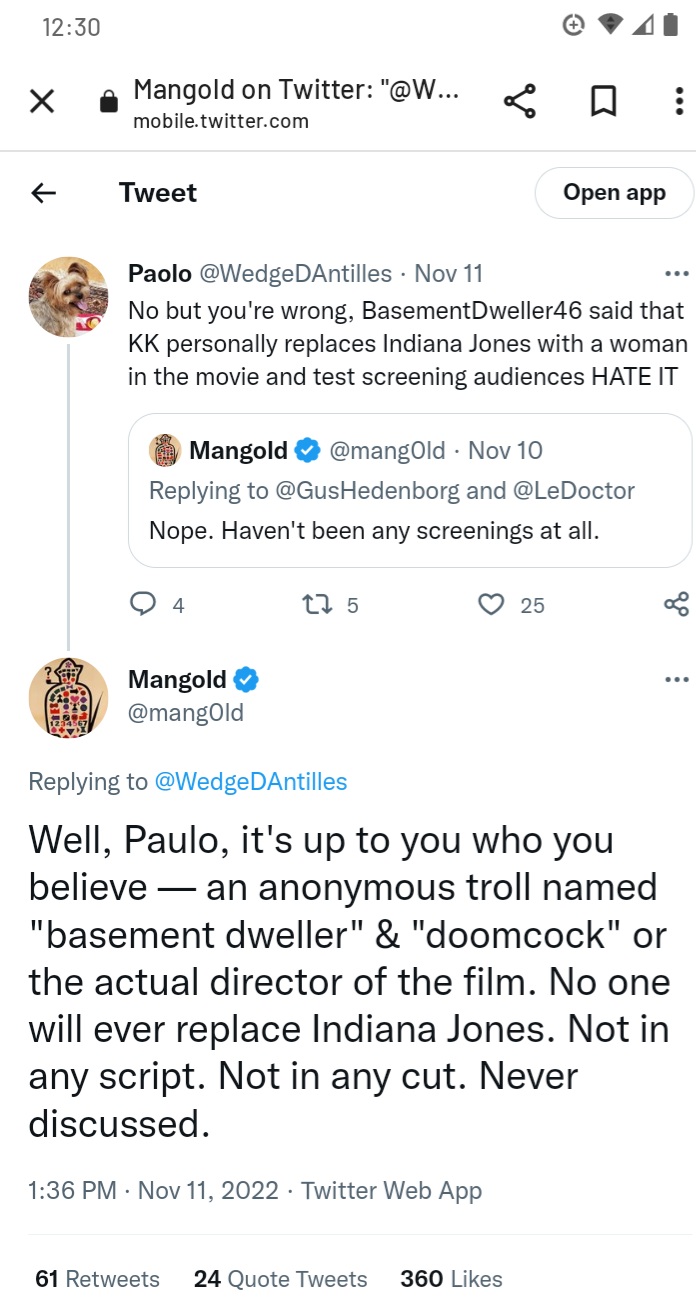Show the 360 Likes list
The height and width of the screenshot is (1313, 696).
click(x=451, y=1279)
